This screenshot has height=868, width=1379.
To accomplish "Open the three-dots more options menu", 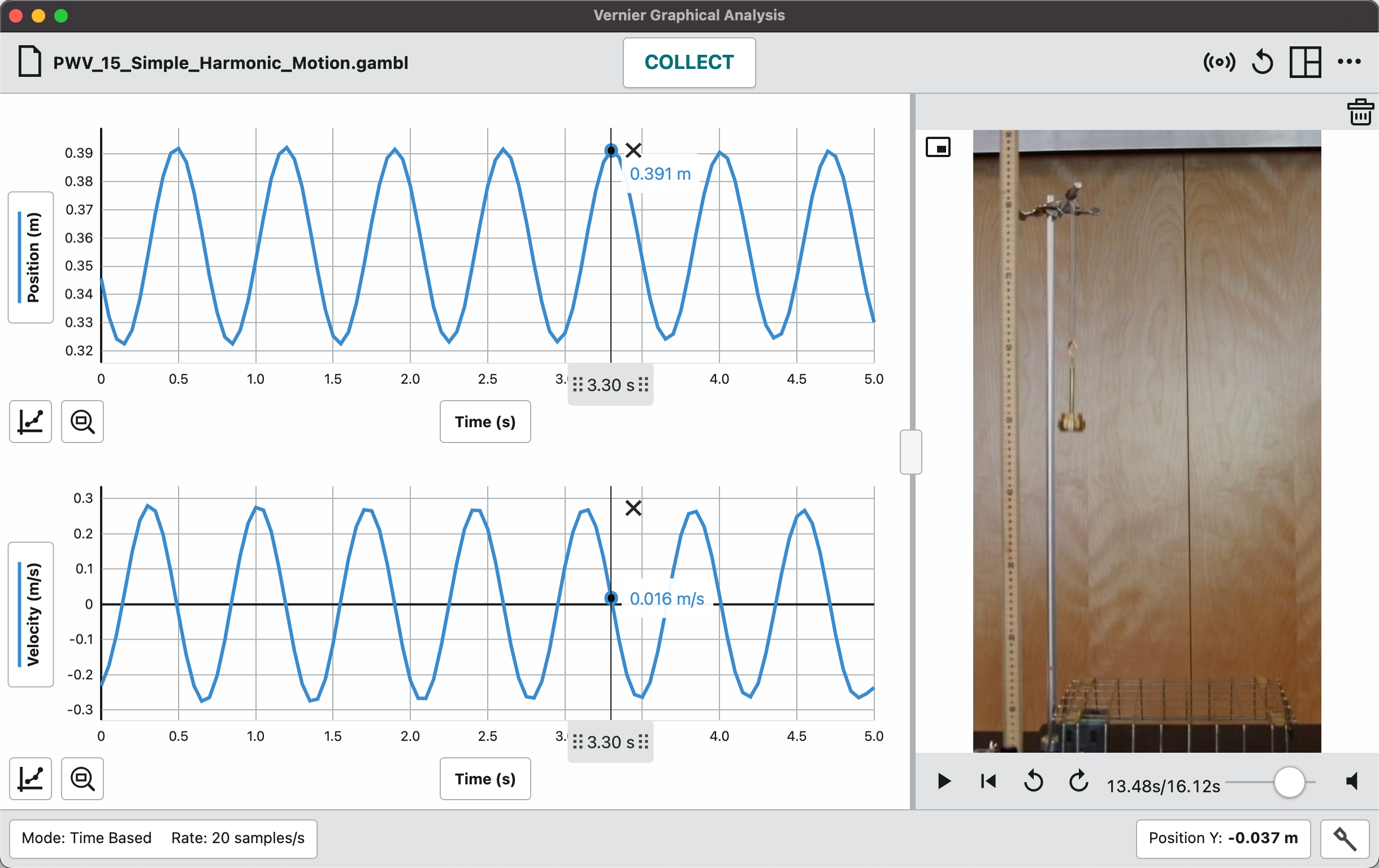I will click(x=1348, y=62).
